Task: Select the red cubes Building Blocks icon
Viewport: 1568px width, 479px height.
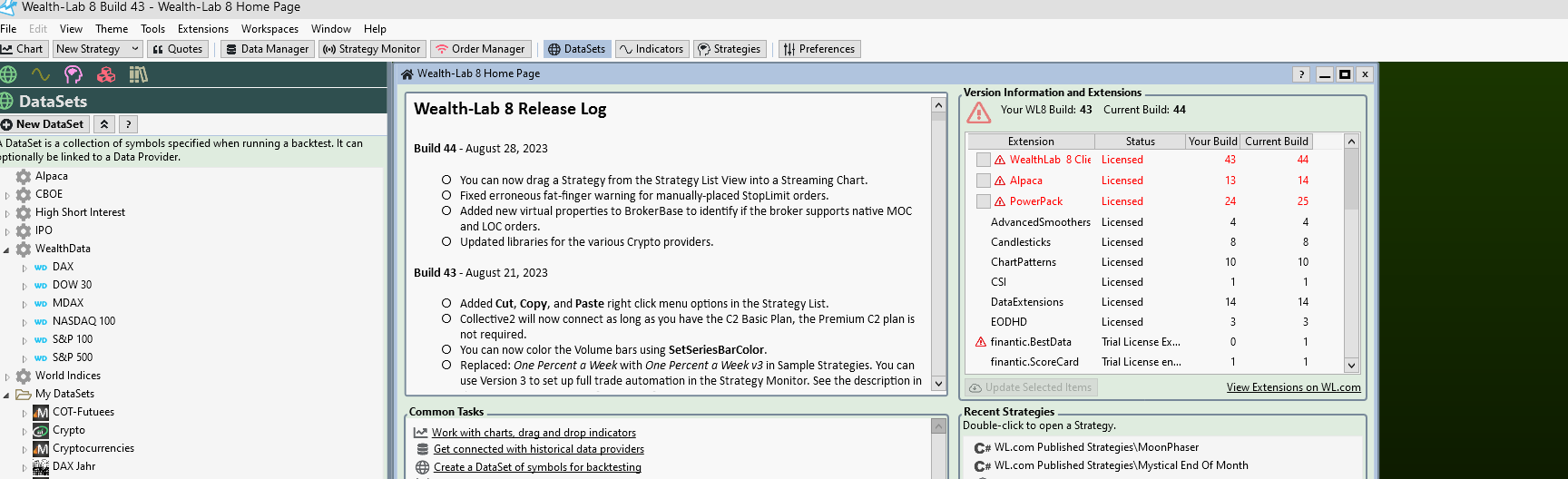Action: pyautogui.click(x=106, y=74)
